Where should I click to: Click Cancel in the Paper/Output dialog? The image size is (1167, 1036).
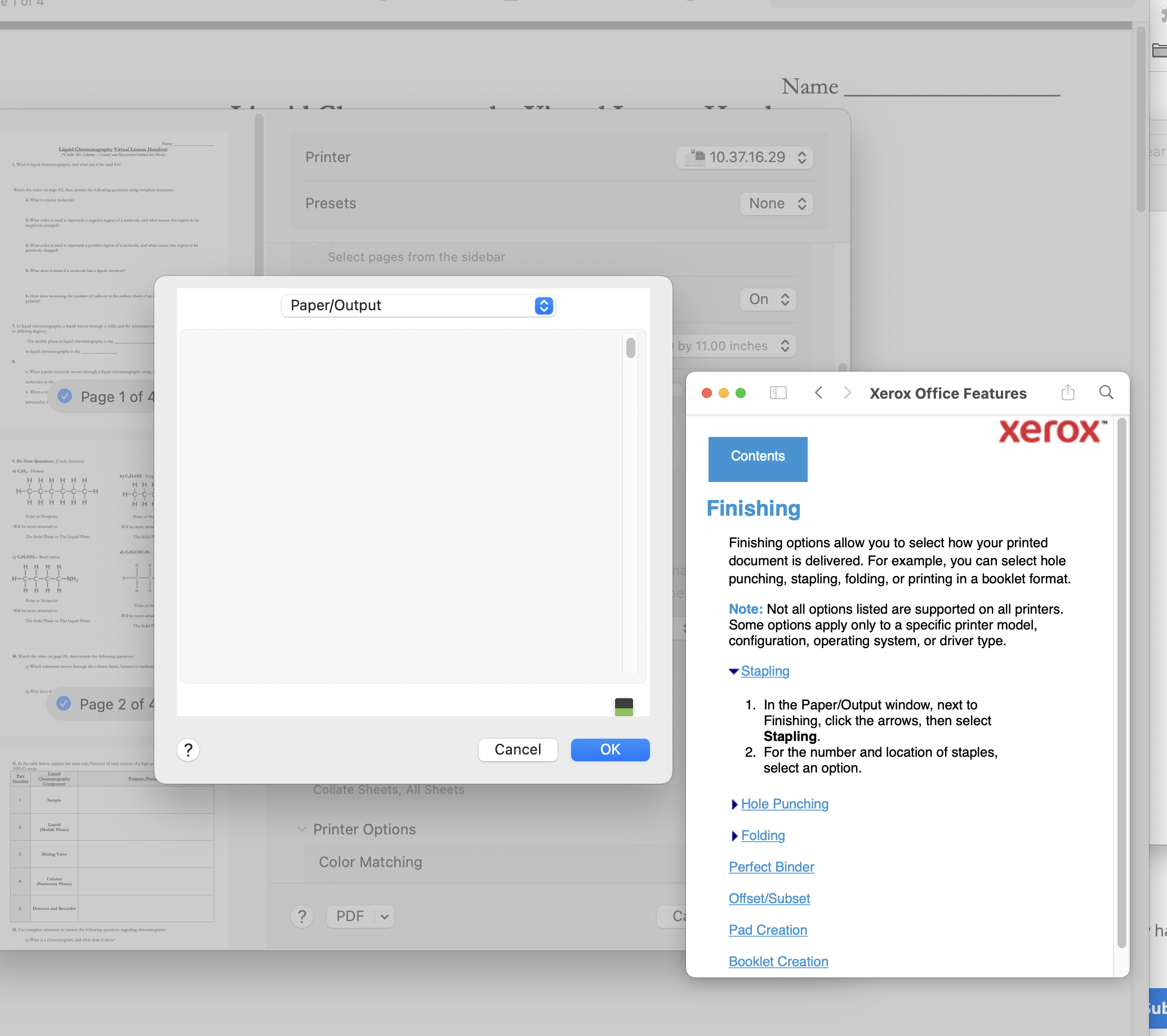517,749
